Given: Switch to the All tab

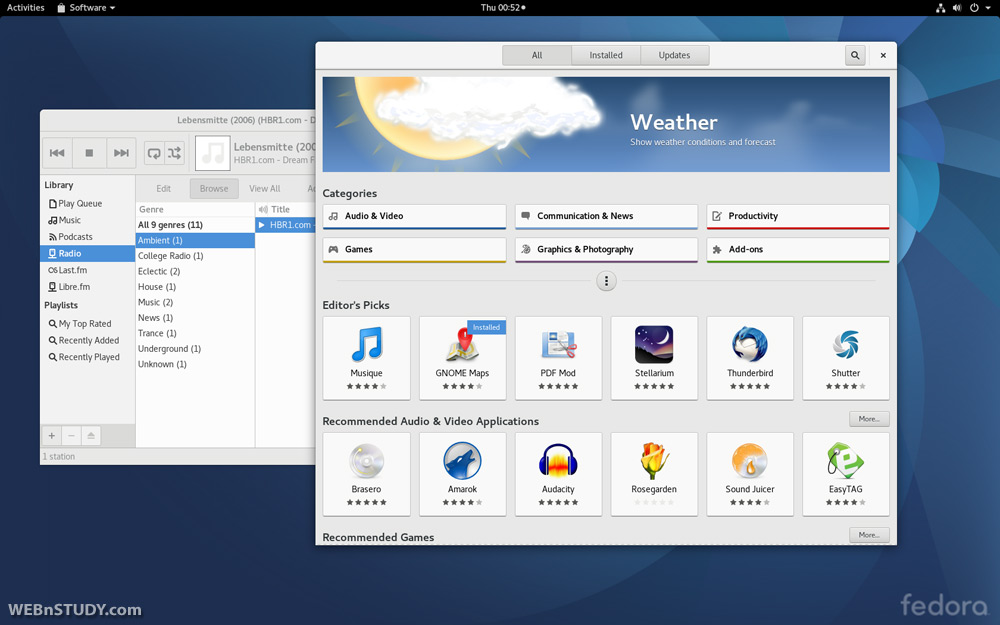Looking at the screenshot, I should [537, 55].
